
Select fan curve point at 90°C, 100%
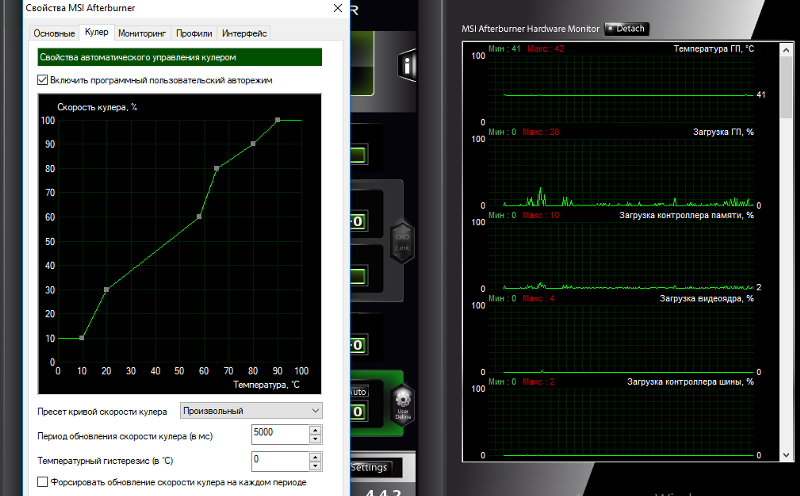pyautogui.click(x=278, y=120)
